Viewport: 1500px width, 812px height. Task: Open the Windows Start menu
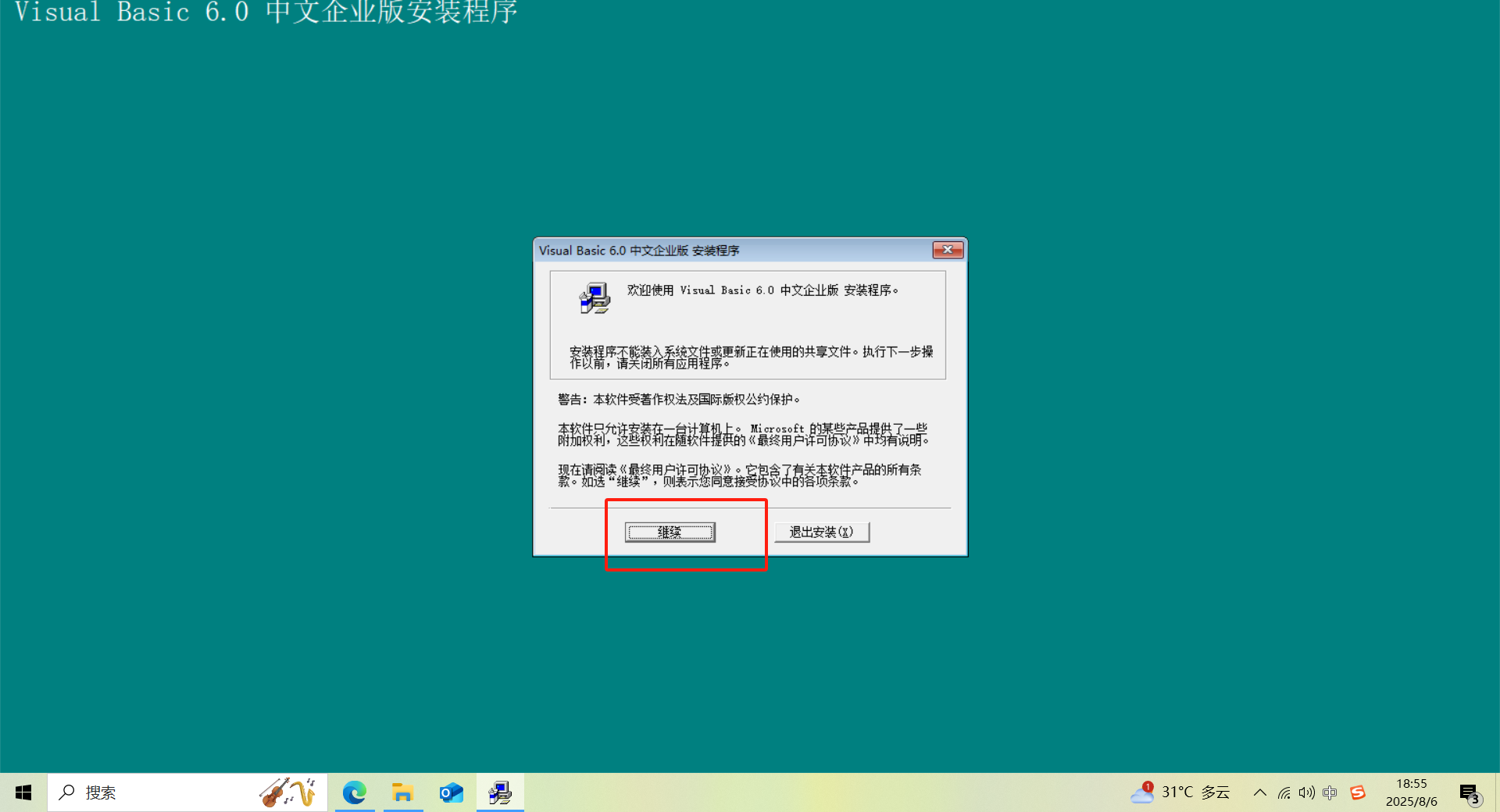click(23, 792)
